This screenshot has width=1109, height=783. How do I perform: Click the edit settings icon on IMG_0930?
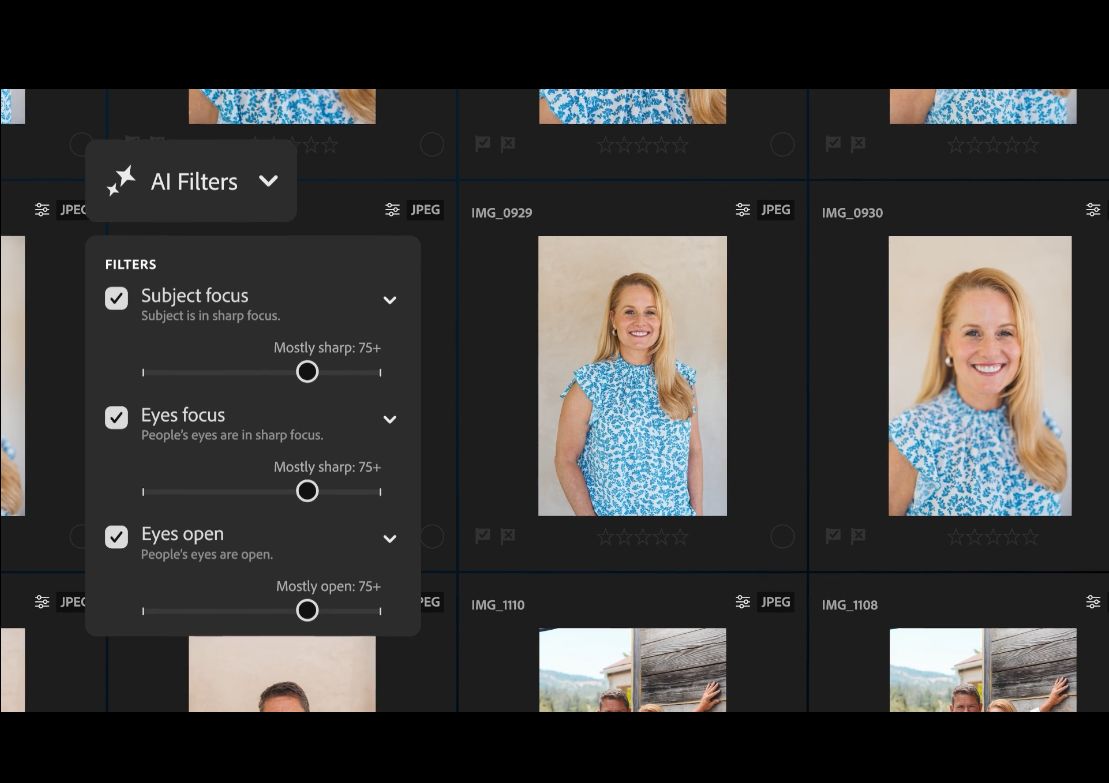(1093, 209)
